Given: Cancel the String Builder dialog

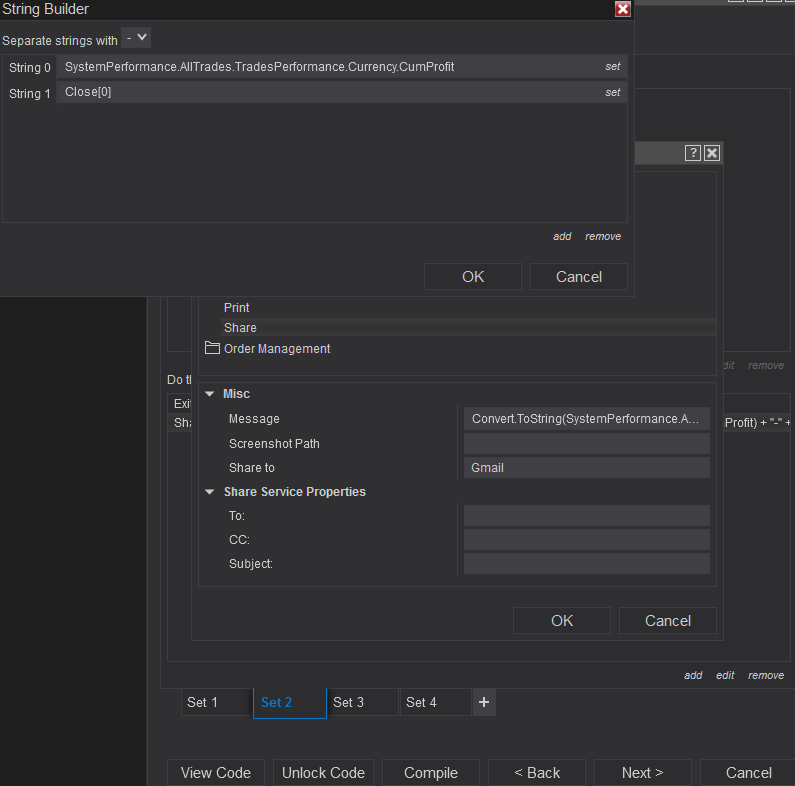Looking at the screenshot, I should 579,276.
